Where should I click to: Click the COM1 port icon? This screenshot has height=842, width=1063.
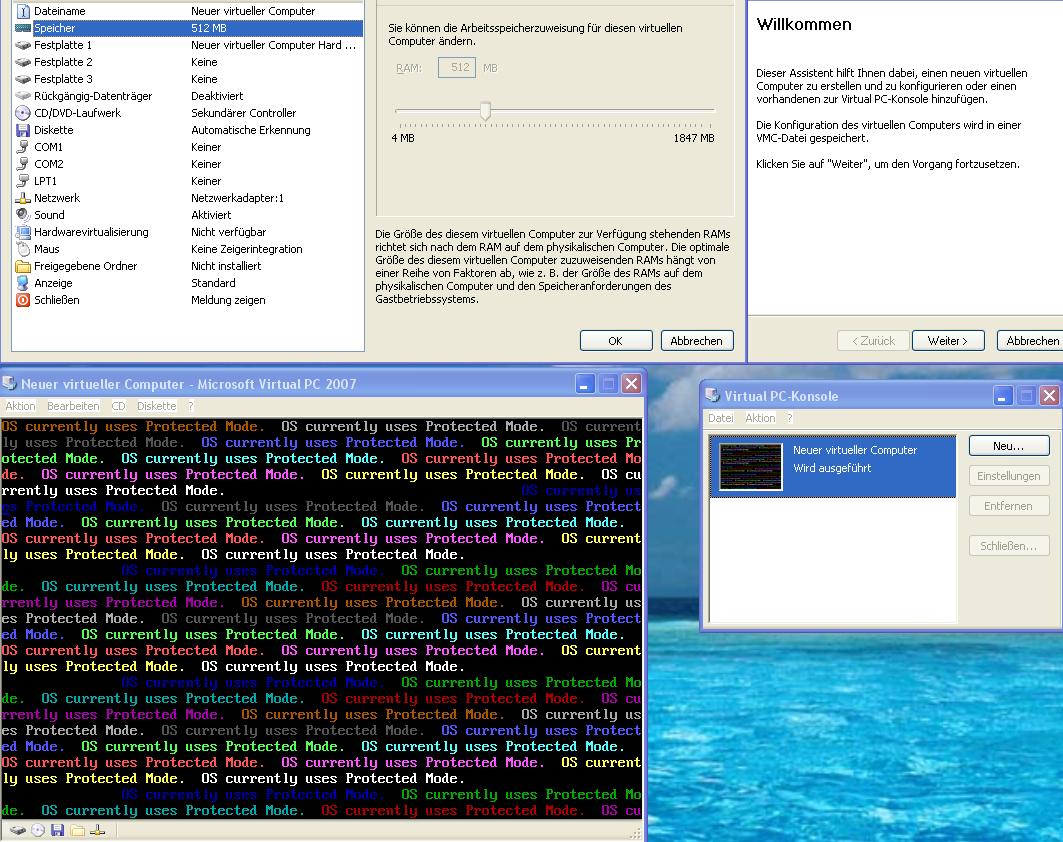click(23, 146)
